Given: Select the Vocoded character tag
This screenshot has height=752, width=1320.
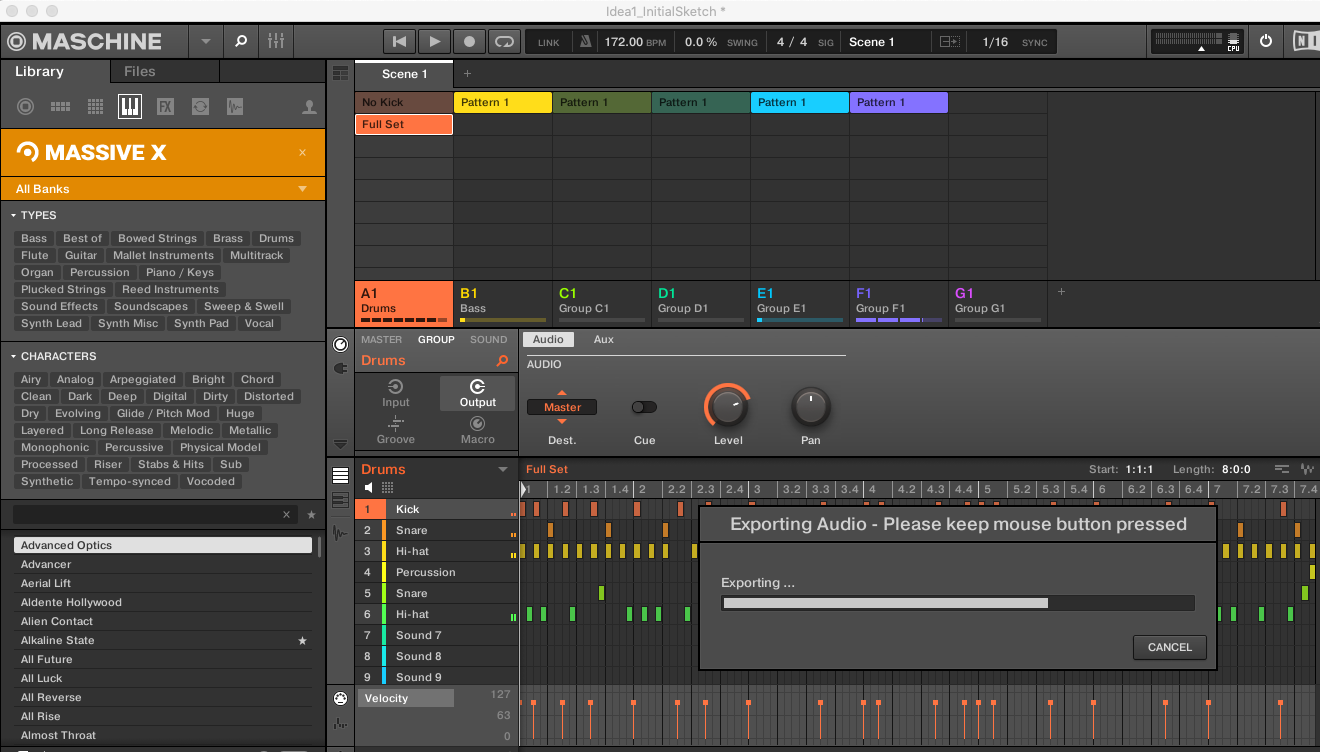Looking at the screenshot, I should coord(211,482).
